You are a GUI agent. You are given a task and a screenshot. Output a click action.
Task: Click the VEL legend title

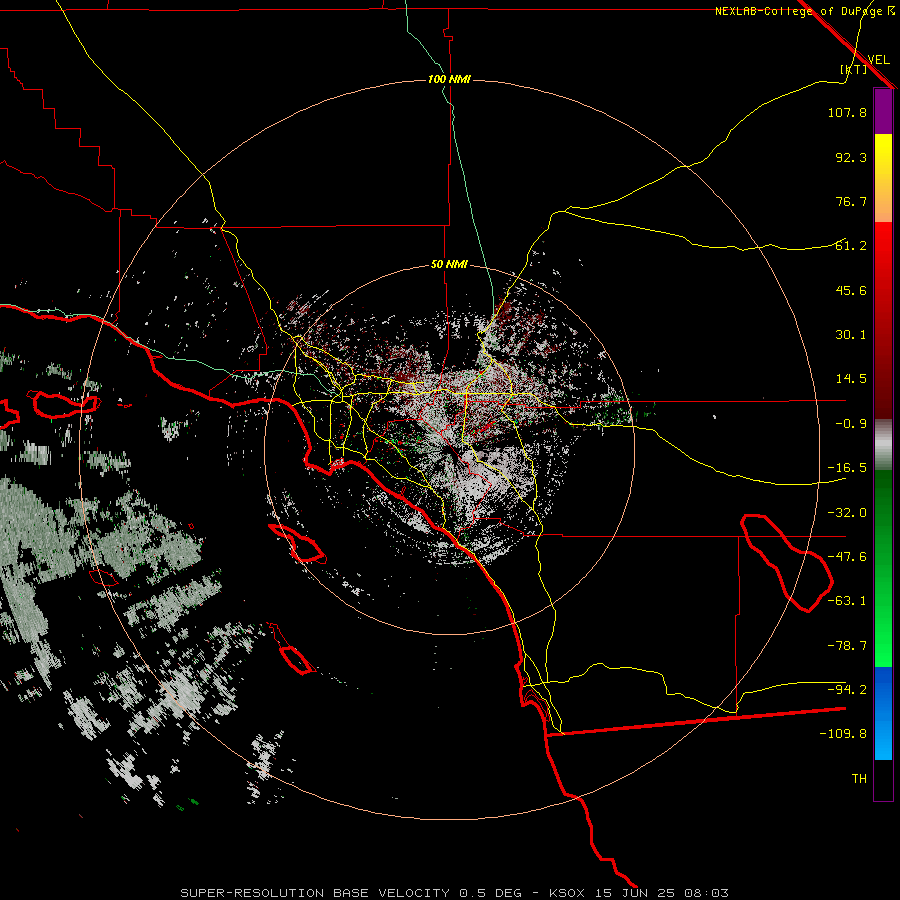click(x=878, y=59)
